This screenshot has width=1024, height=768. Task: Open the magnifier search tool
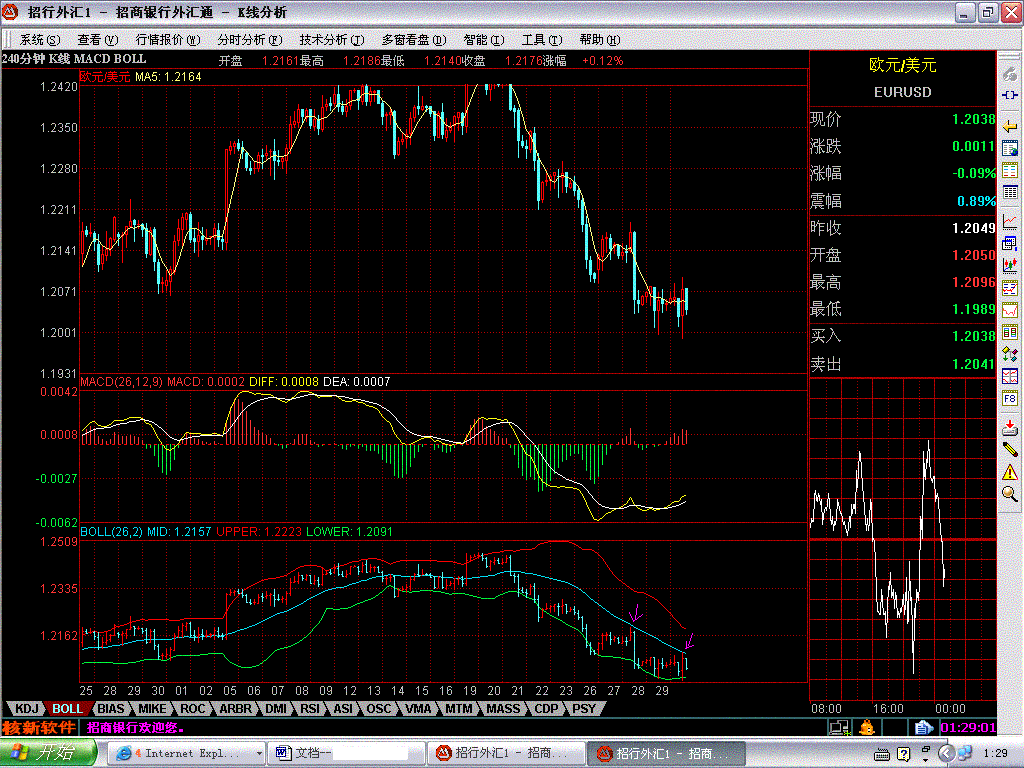click(1010, 494)
